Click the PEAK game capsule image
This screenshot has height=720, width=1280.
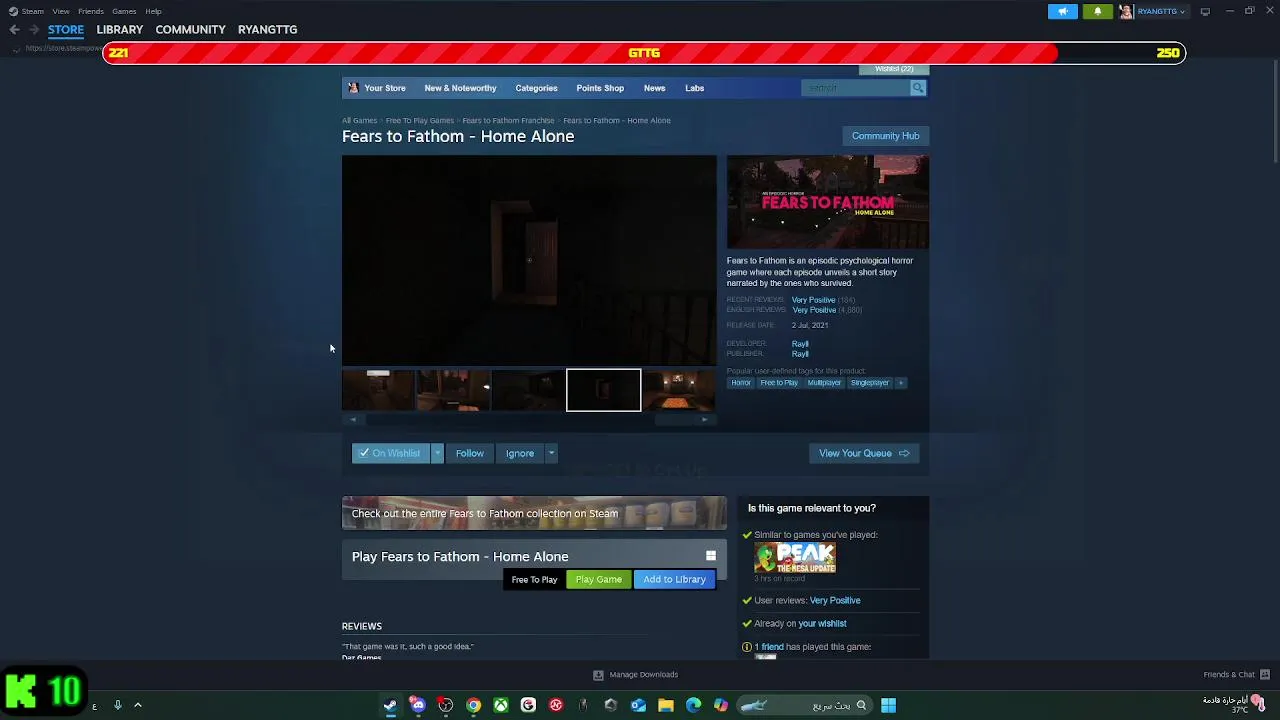pos(795,558)
